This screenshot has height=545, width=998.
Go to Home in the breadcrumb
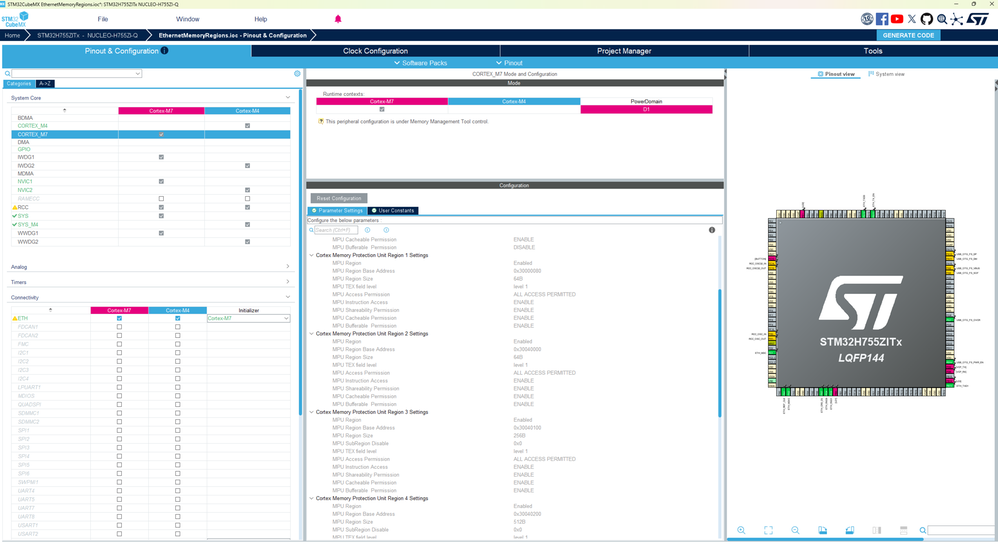(12, 36)
